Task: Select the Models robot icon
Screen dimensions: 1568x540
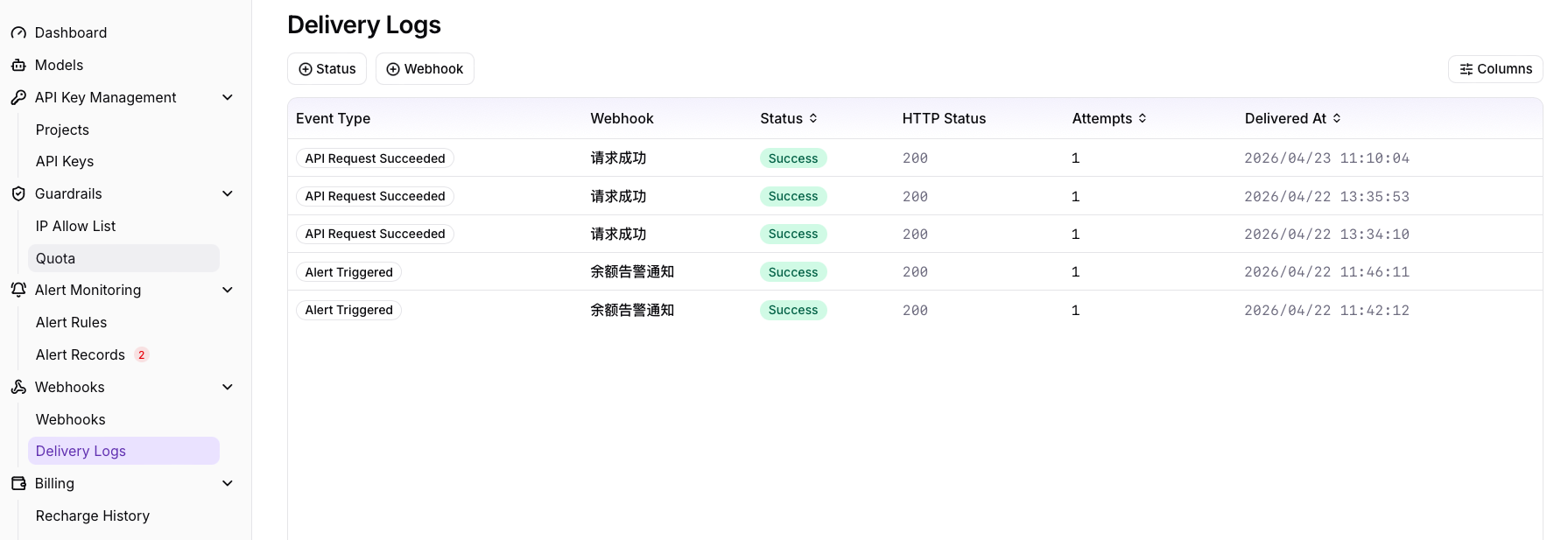Action: [x=18, y=66]
